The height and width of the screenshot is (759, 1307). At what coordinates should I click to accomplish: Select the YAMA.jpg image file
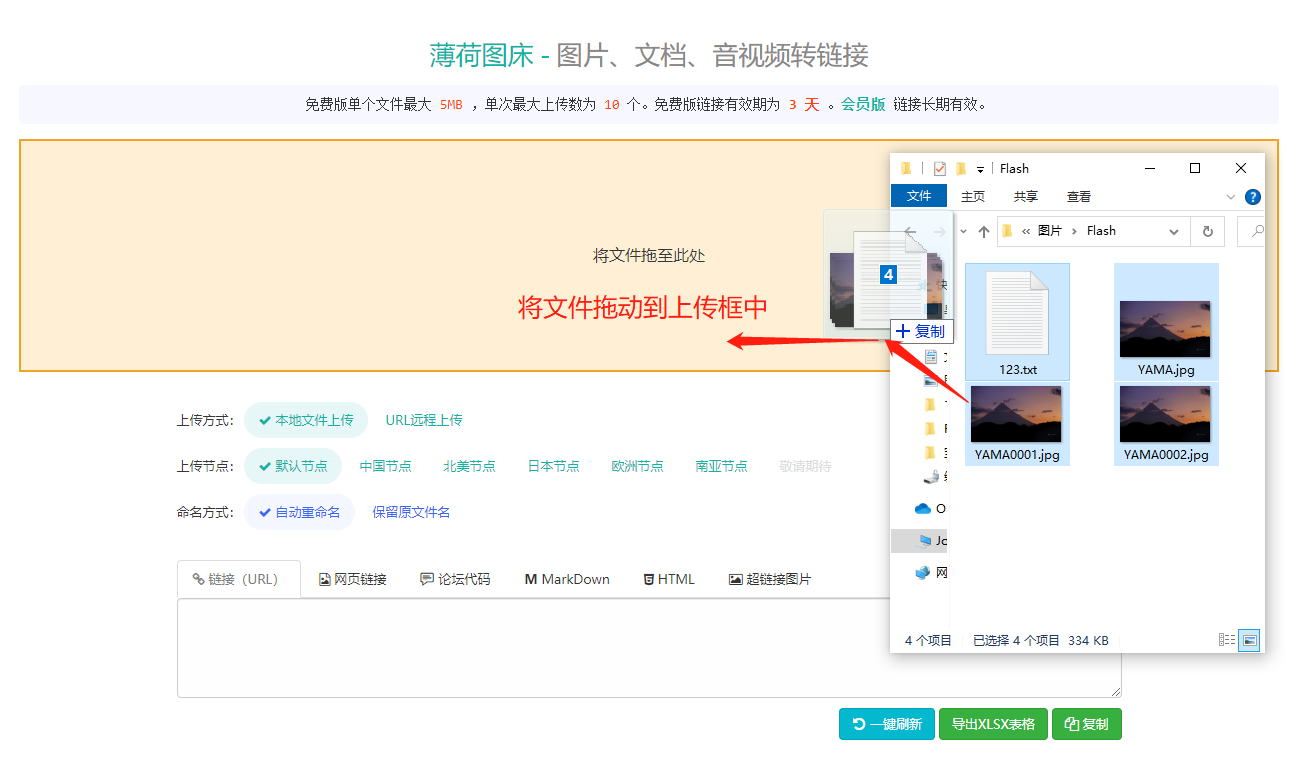click(x=1166, y=322)
